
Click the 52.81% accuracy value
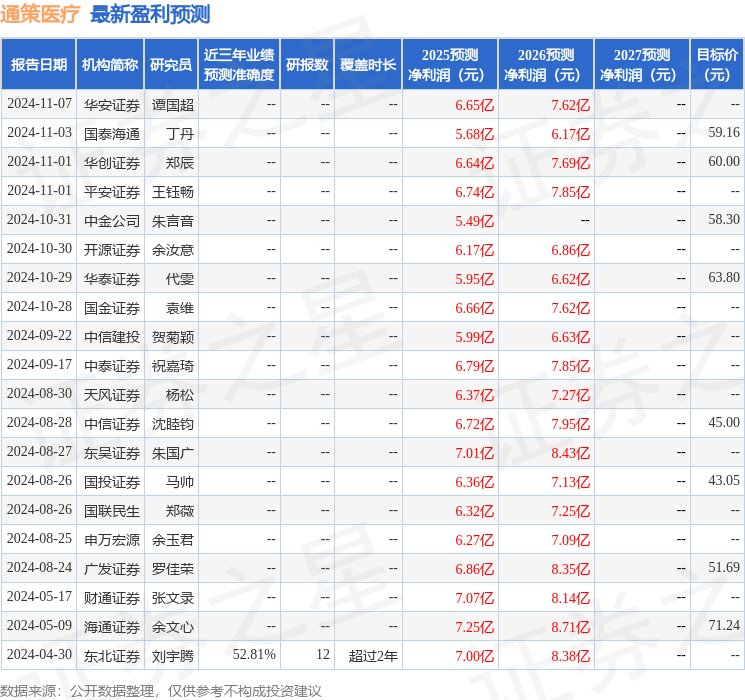click(254, 654)
